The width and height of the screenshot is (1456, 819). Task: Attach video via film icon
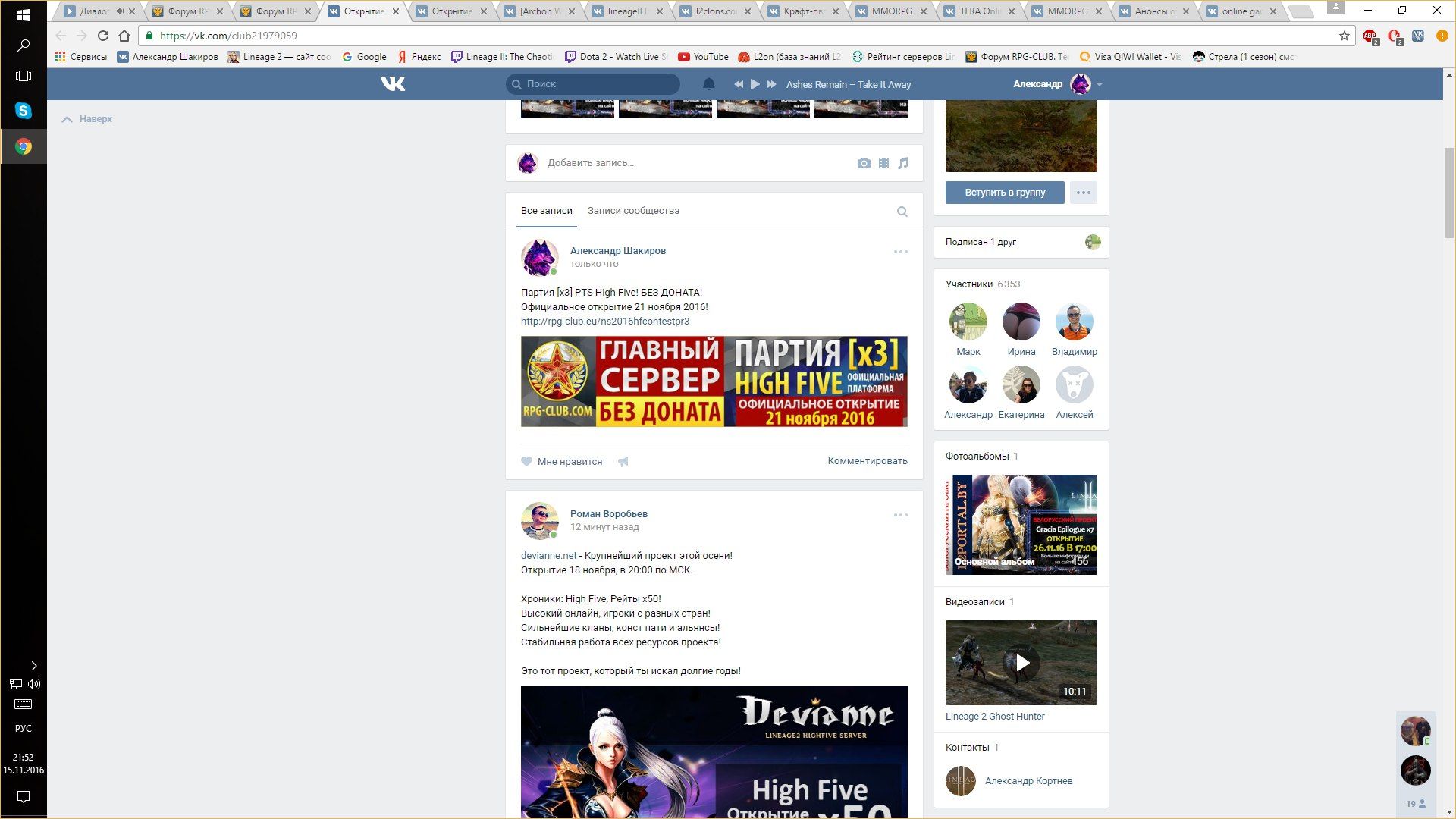883,163
